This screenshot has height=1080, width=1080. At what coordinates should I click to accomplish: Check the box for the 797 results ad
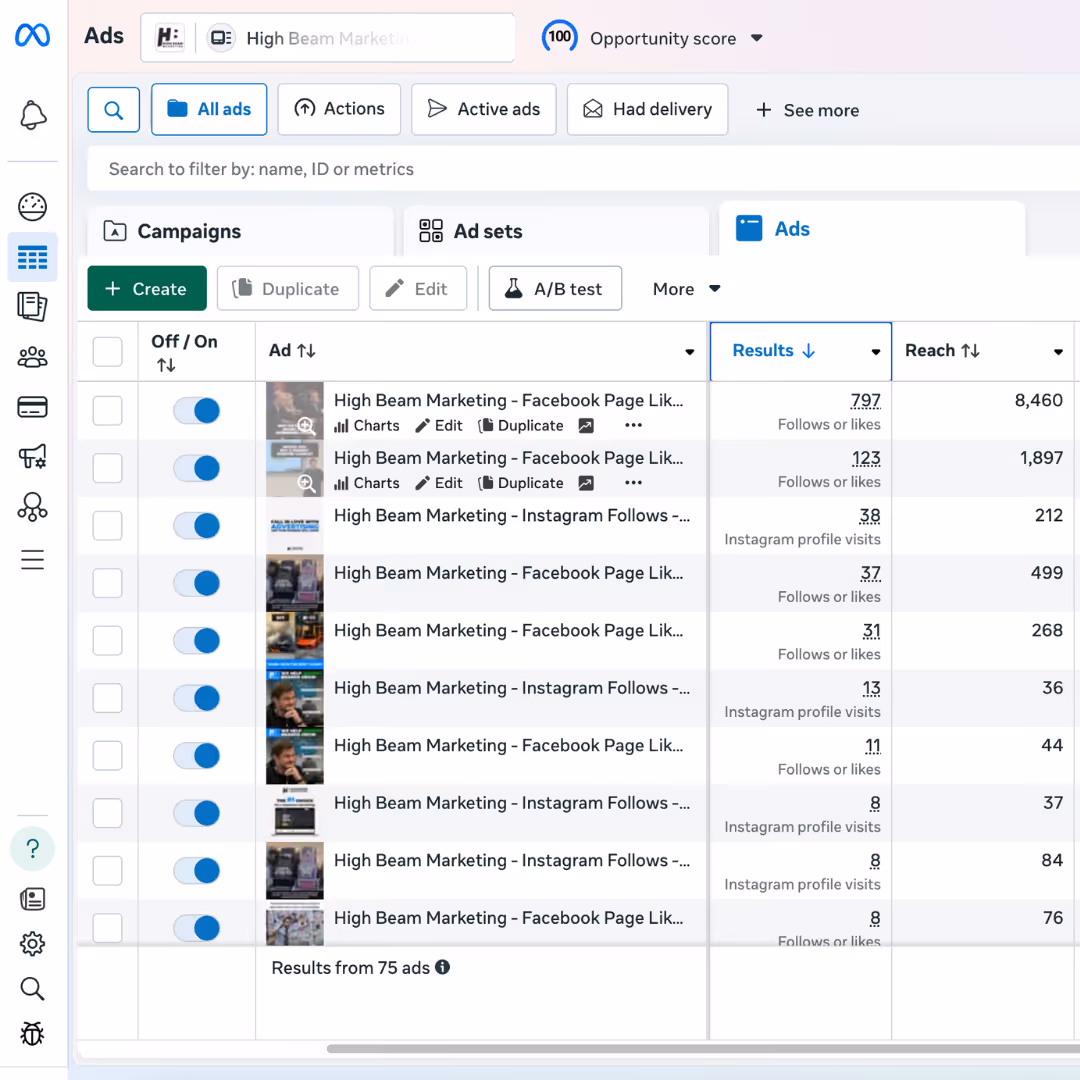[x=107, y=411]
